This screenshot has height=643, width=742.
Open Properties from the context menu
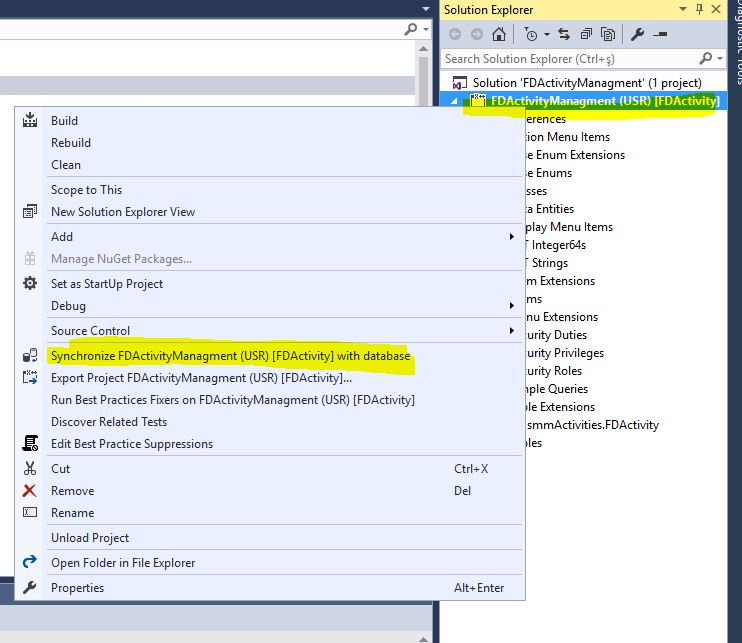tap(78, 588)
